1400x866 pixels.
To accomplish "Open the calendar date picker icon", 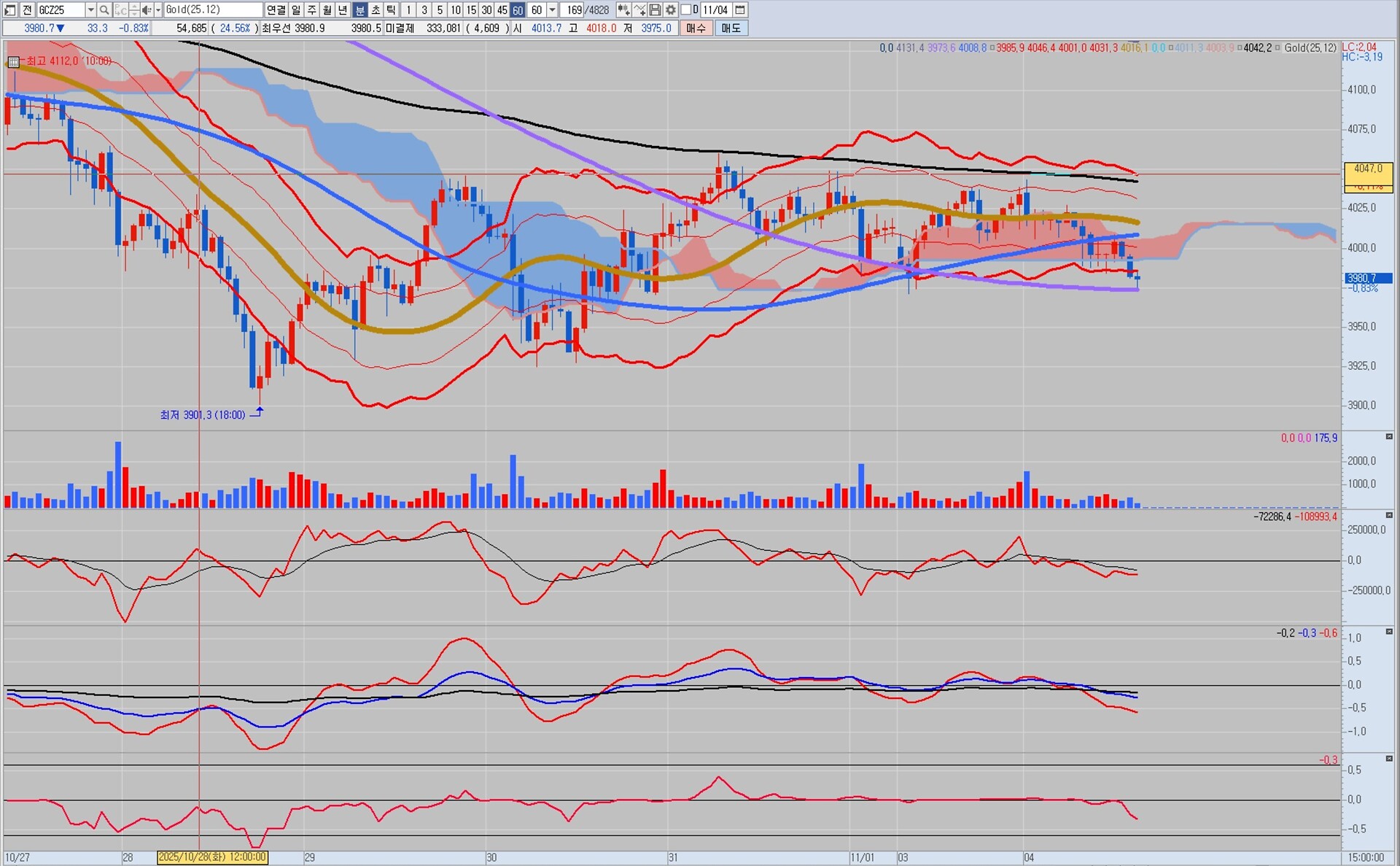I will click(x=740, y=9).
